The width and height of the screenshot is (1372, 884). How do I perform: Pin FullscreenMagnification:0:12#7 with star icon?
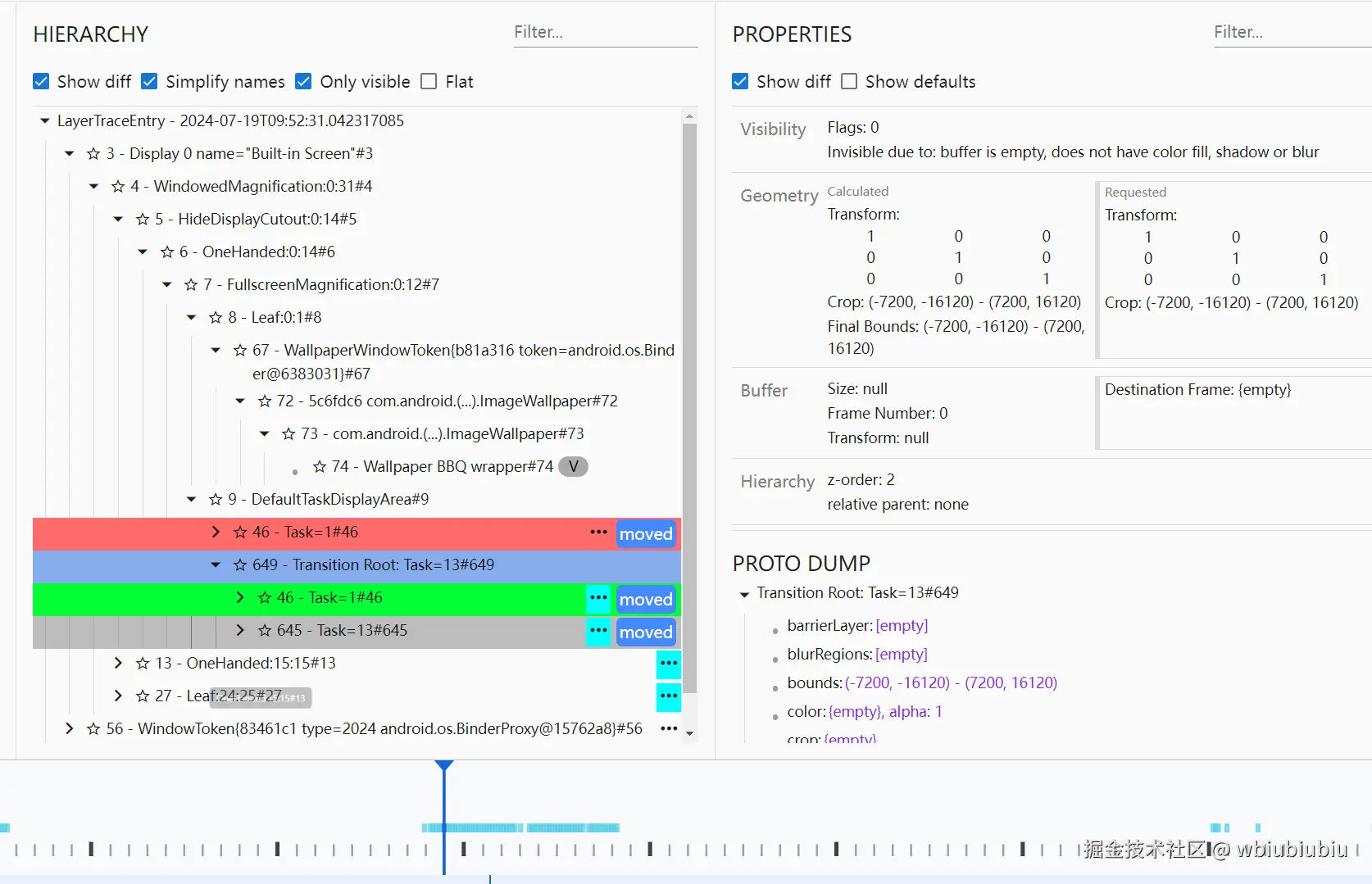(x=191, y=285)
